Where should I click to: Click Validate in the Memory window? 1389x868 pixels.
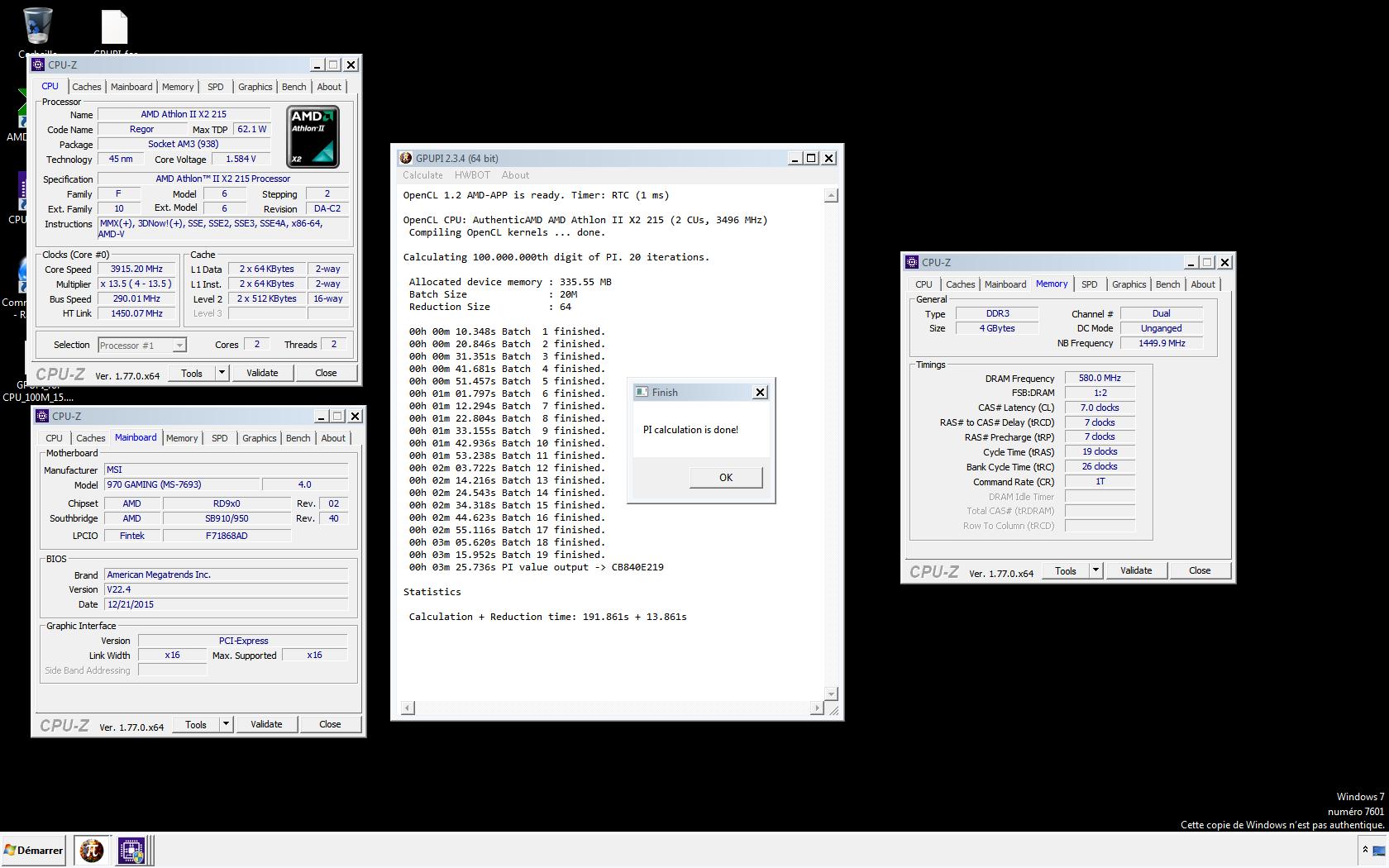pyautogui.click(x=1136, y=570)
